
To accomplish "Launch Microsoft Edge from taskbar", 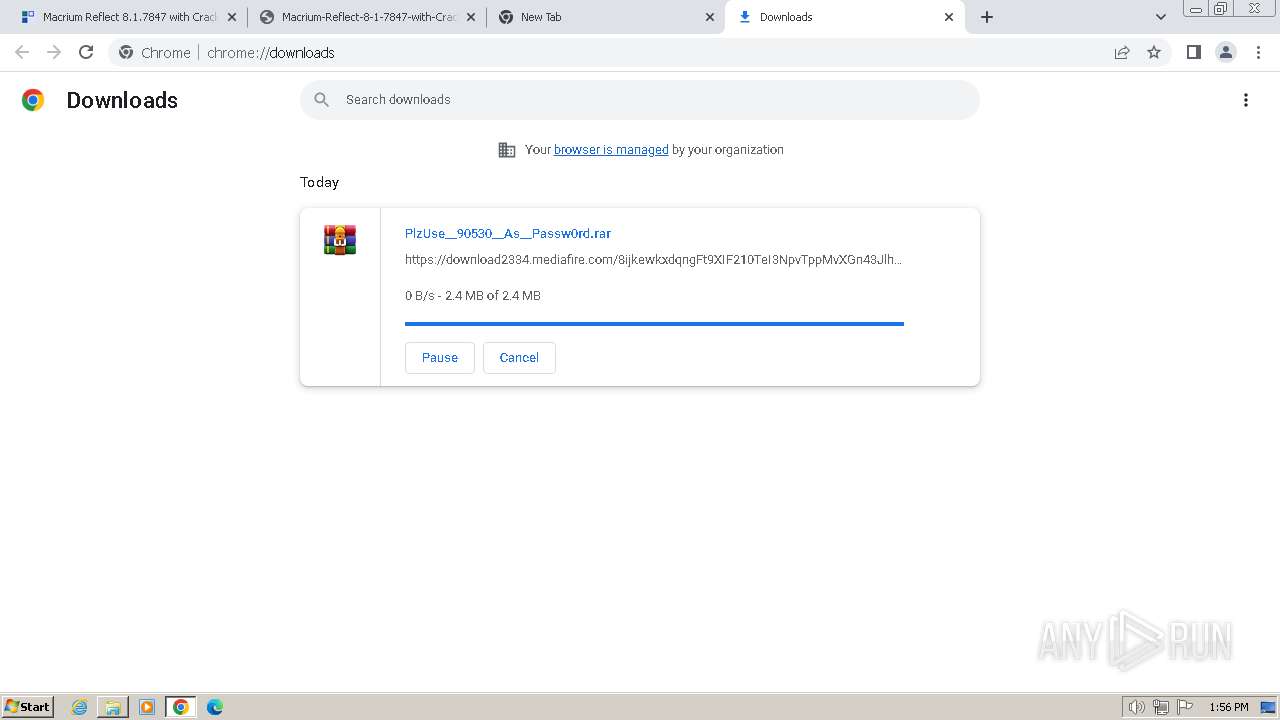I will coord(215,707).
